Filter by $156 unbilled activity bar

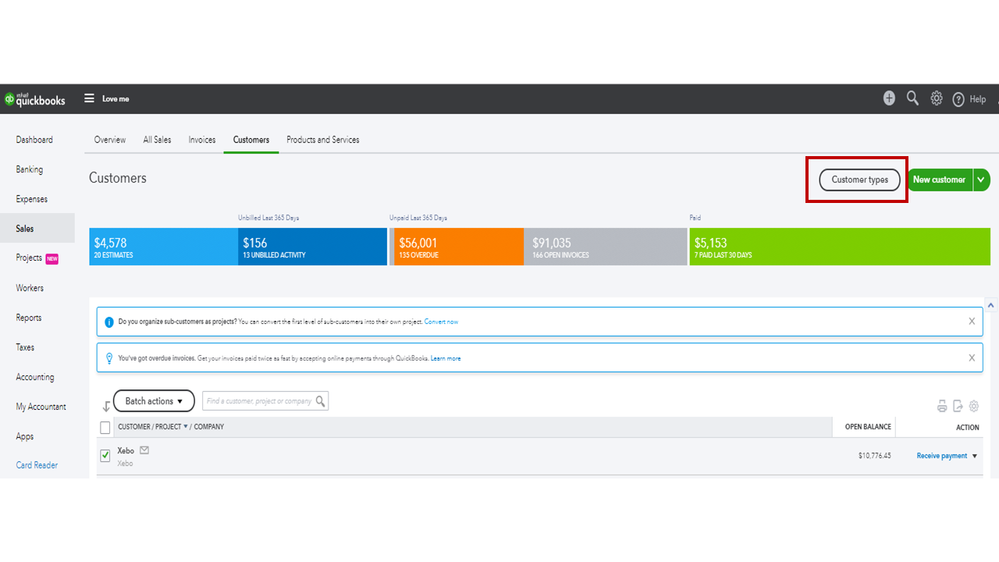[x=312, y=247]
